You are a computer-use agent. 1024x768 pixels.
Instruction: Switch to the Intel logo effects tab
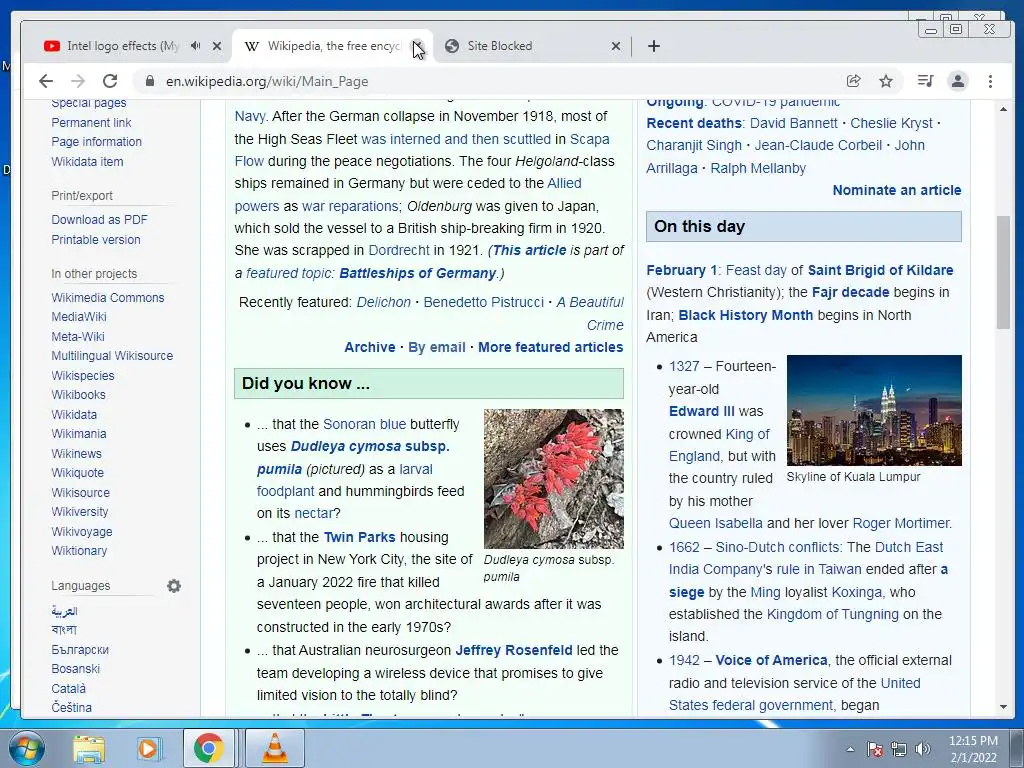[x=122, y=46]
